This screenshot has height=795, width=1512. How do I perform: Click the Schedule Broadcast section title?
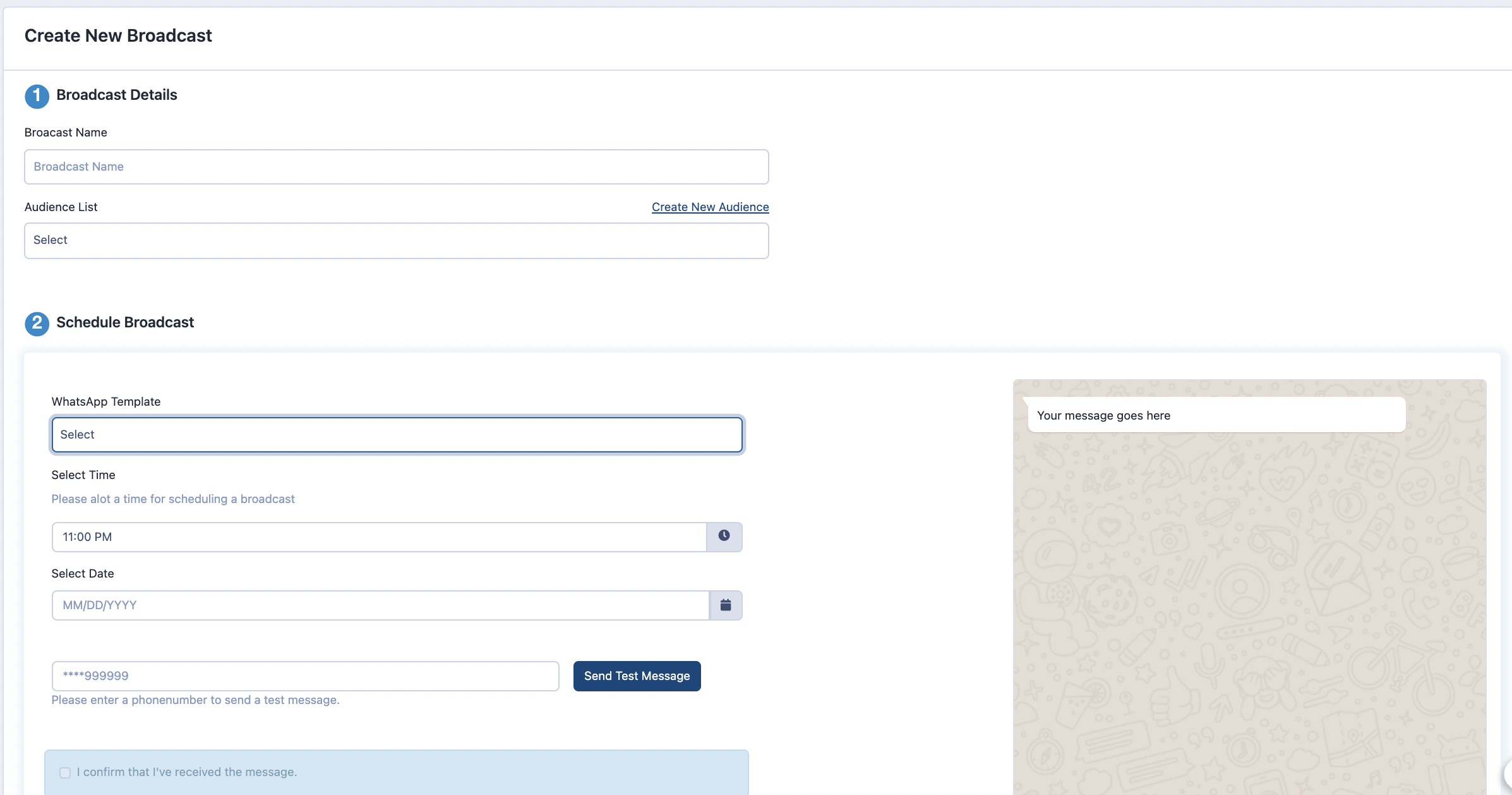(x=125, y=322)
